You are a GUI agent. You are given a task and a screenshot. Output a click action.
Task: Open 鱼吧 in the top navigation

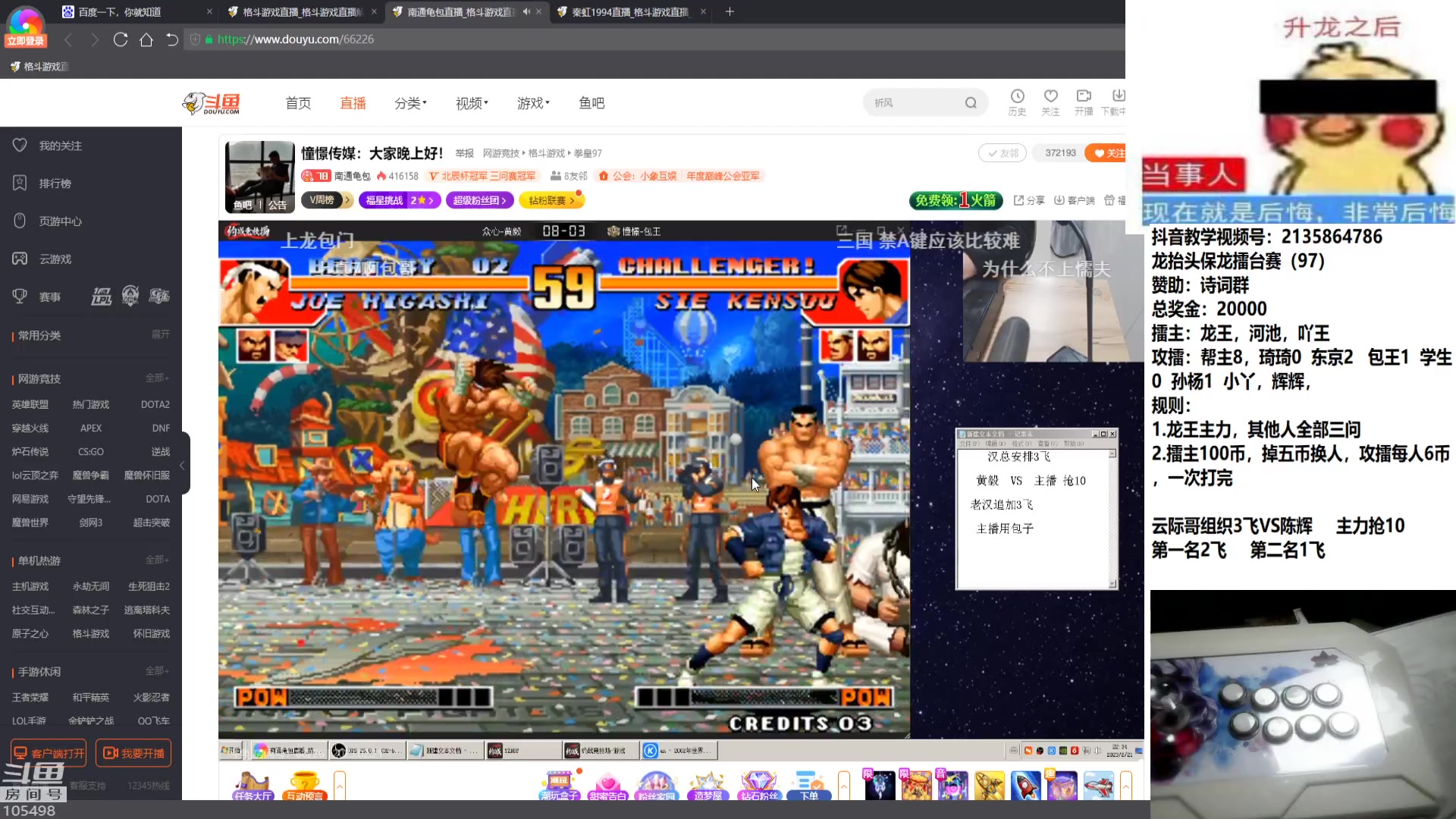click(x=591, y=103)
